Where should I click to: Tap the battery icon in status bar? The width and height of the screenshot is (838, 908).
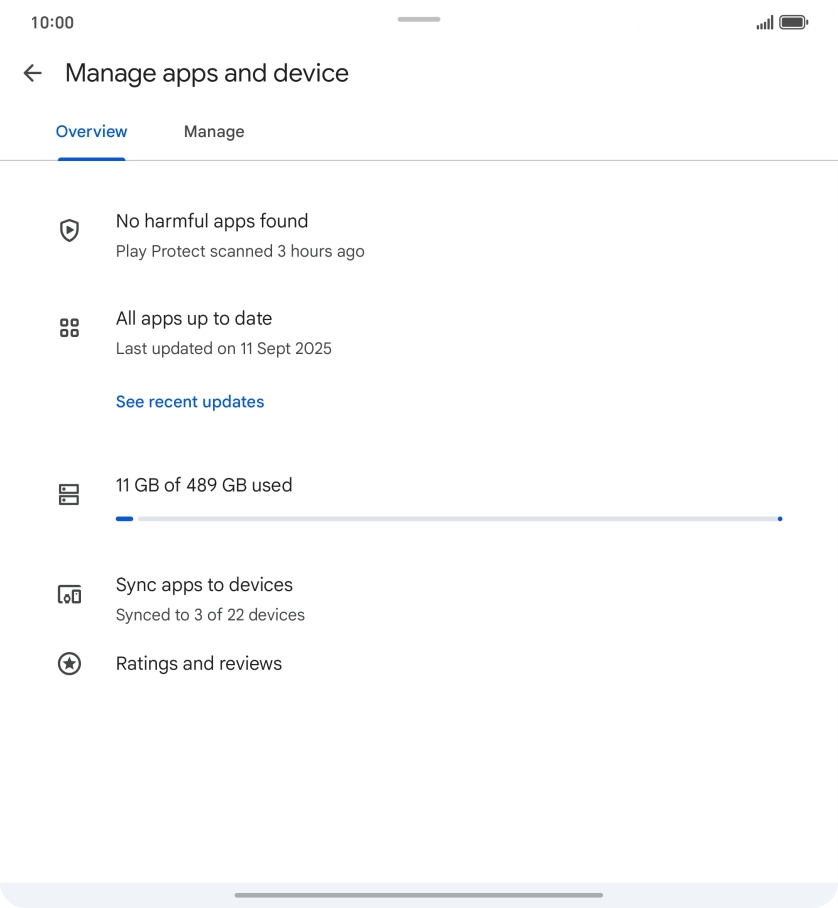tap(793, 22)
